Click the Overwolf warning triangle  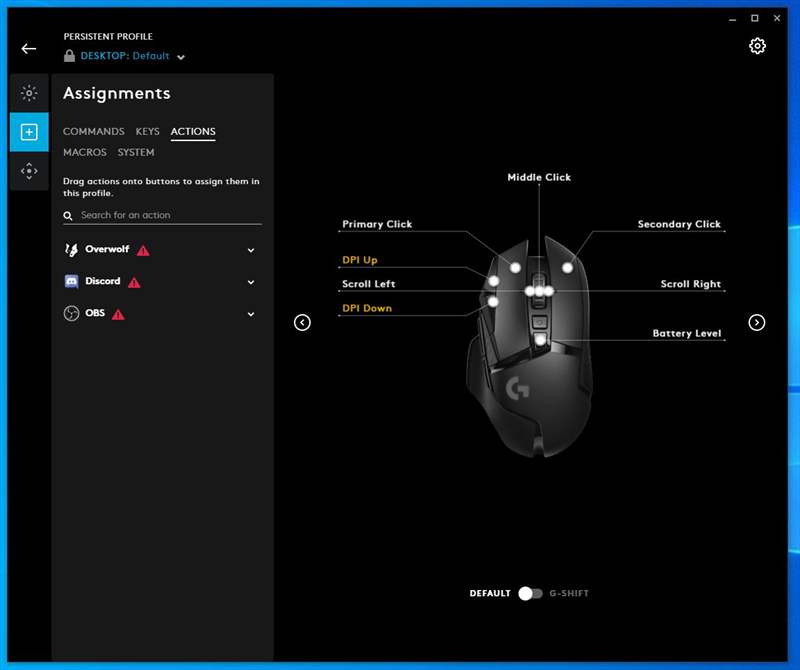143,251
